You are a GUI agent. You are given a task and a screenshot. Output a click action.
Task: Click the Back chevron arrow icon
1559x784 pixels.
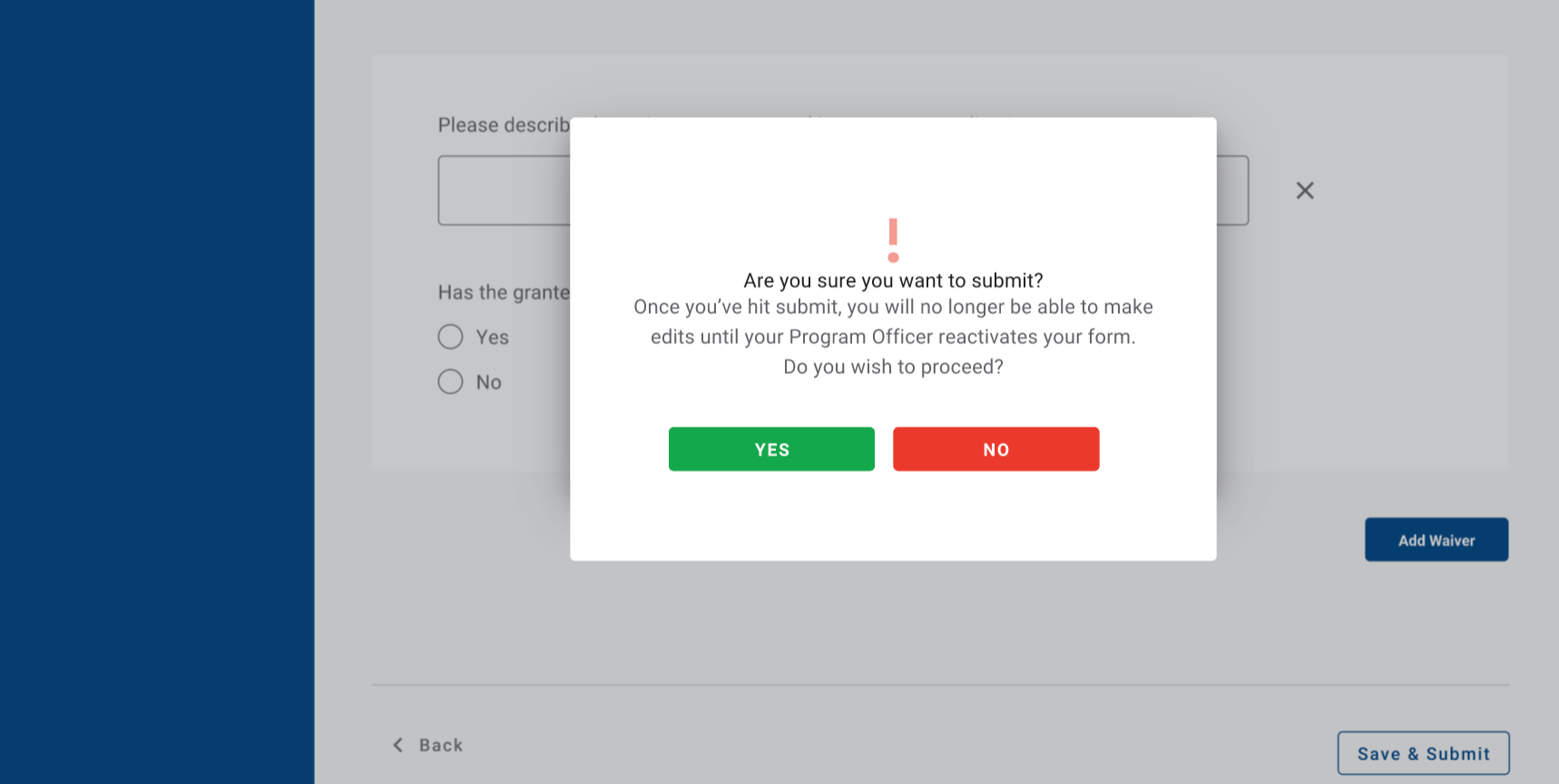point(397,745)
